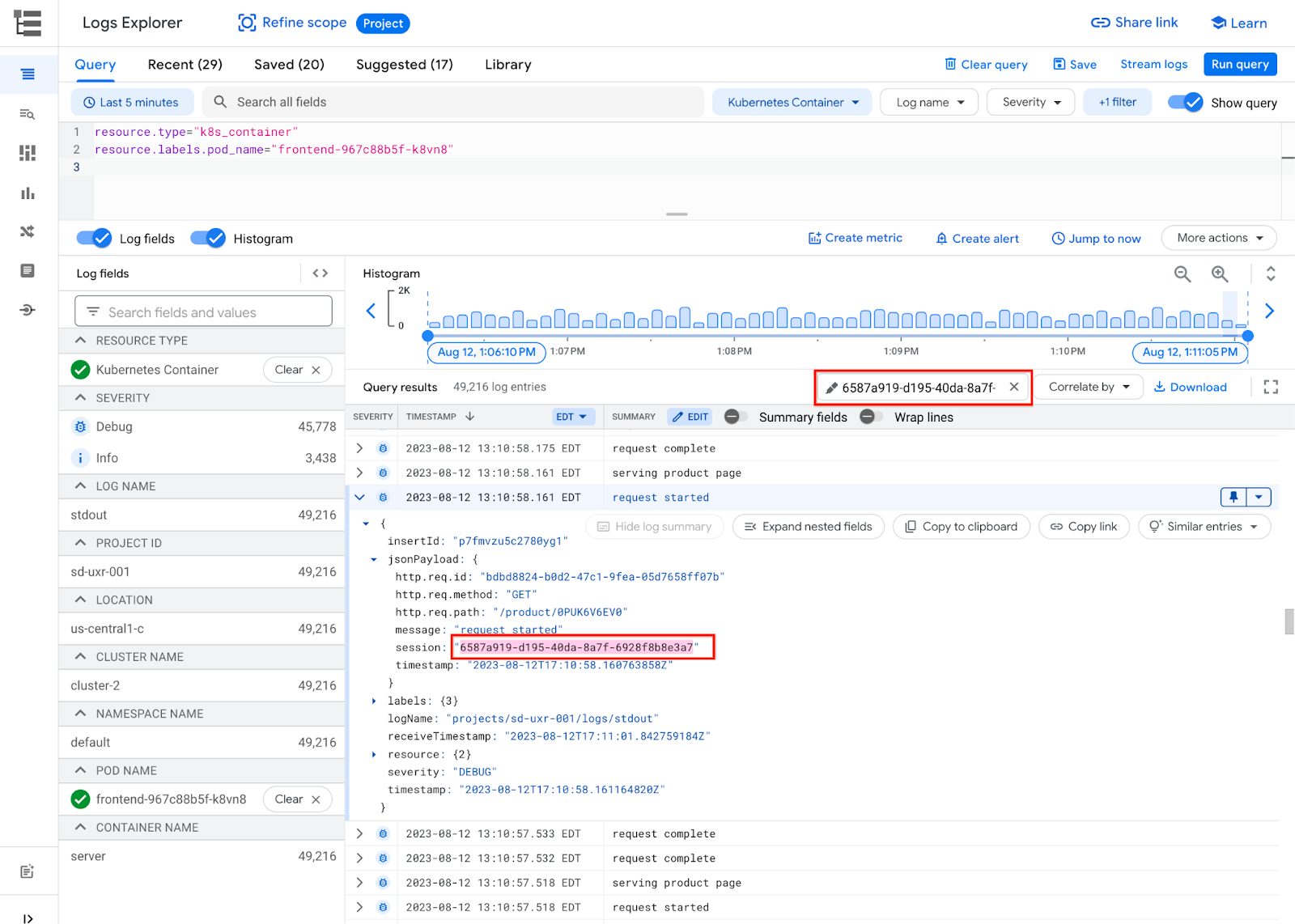
Task: Open the Correlate by dropdown
Action: pos(1089,387)
